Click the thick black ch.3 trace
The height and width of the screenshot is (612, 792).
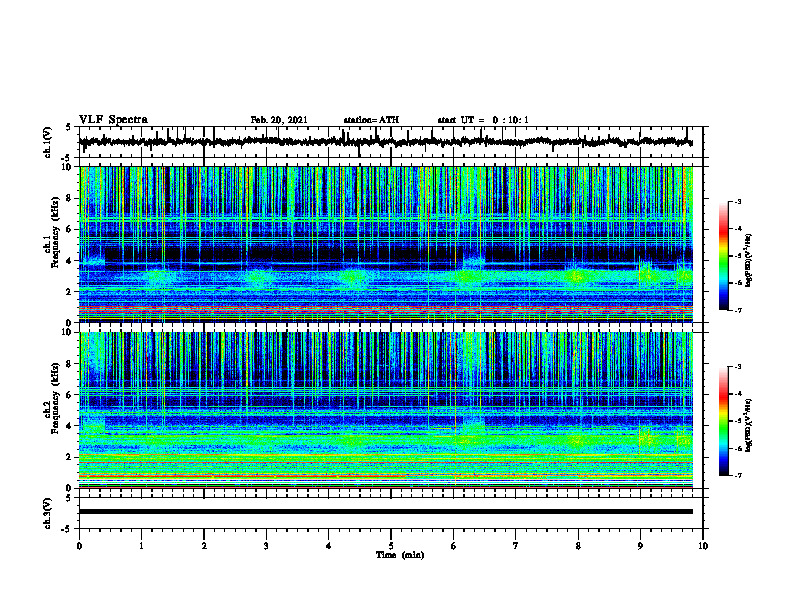pos(385,512)
